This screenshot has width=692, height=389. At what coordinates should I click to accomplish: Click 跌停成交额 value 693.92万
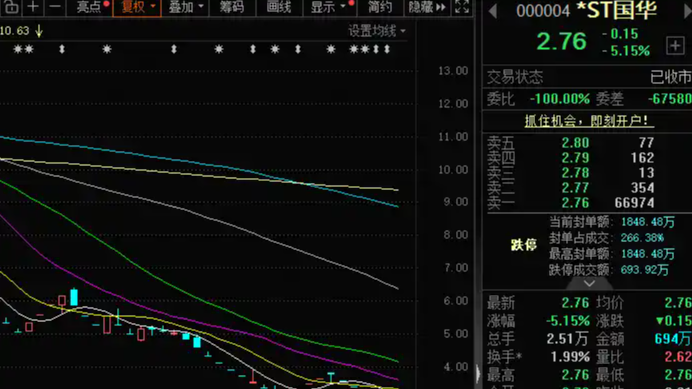(644, 270)
